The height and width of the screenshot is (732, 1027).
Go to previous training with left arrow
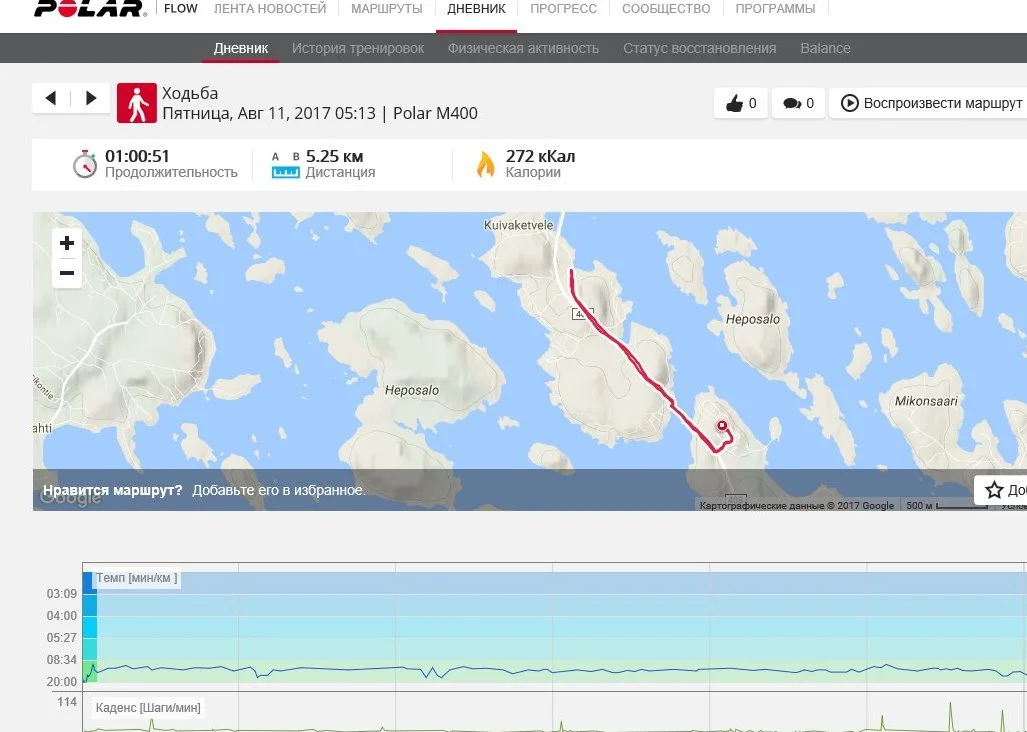tap(50, 98)
